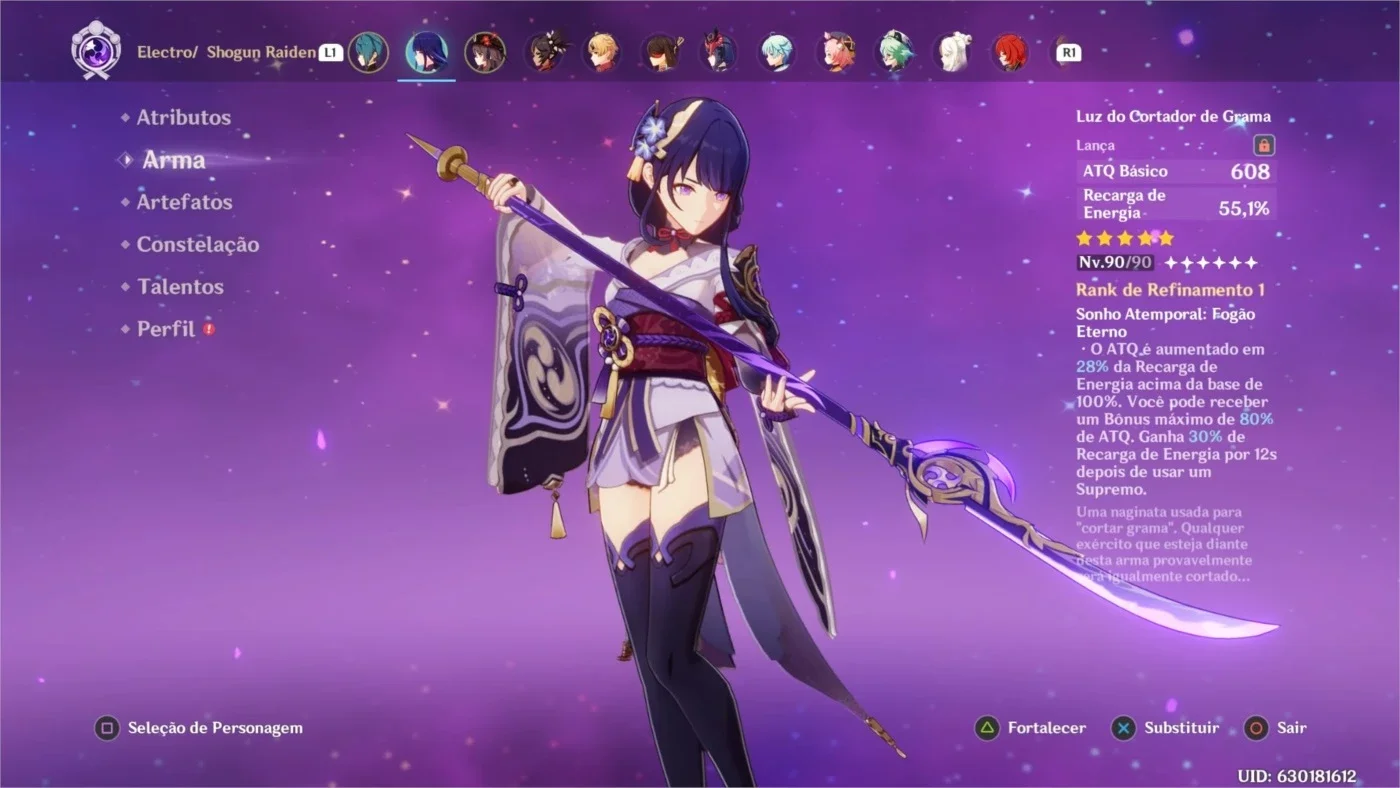1400x788 pixels.
Task: Click the weapon name Luz do Cortador de Grama
Action: click(1173, 117)
